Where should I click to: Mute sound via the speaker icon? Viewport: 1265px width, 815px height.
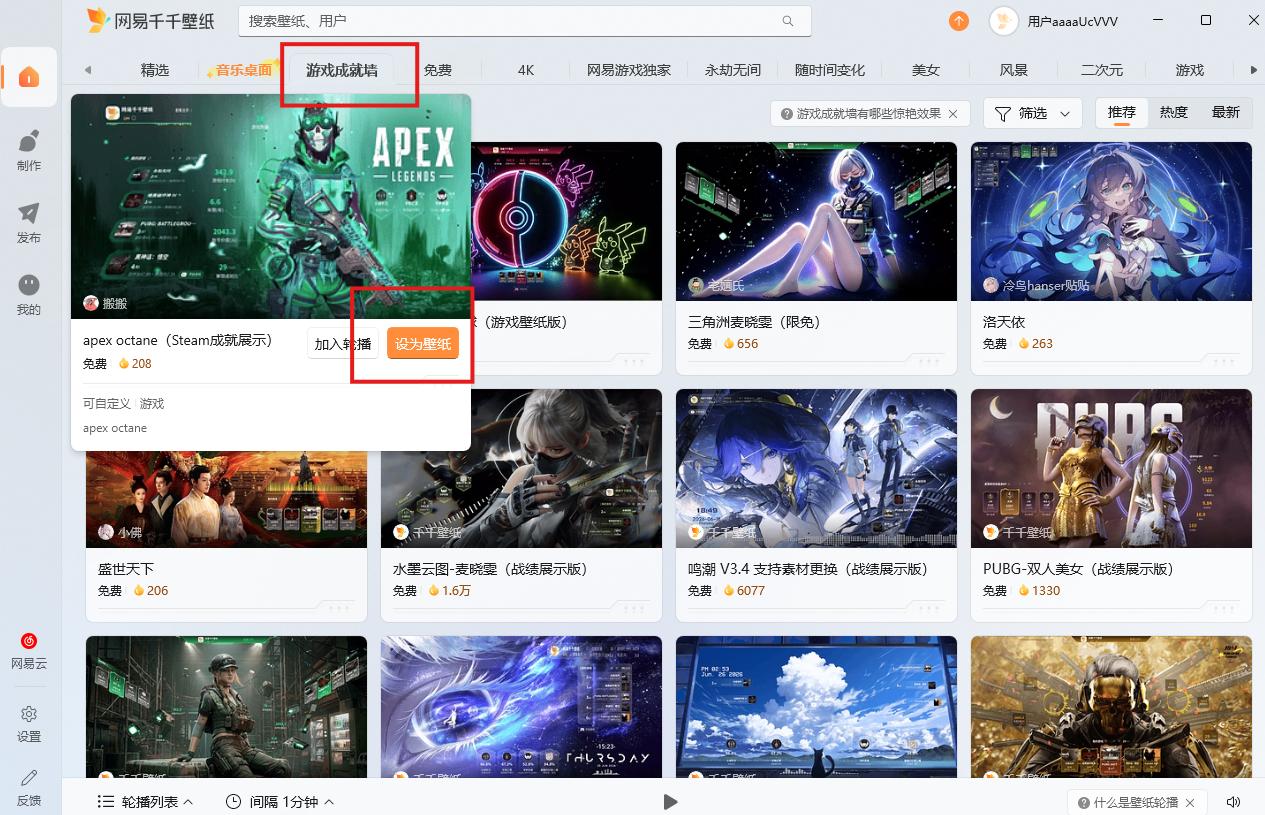[1233, 802]
